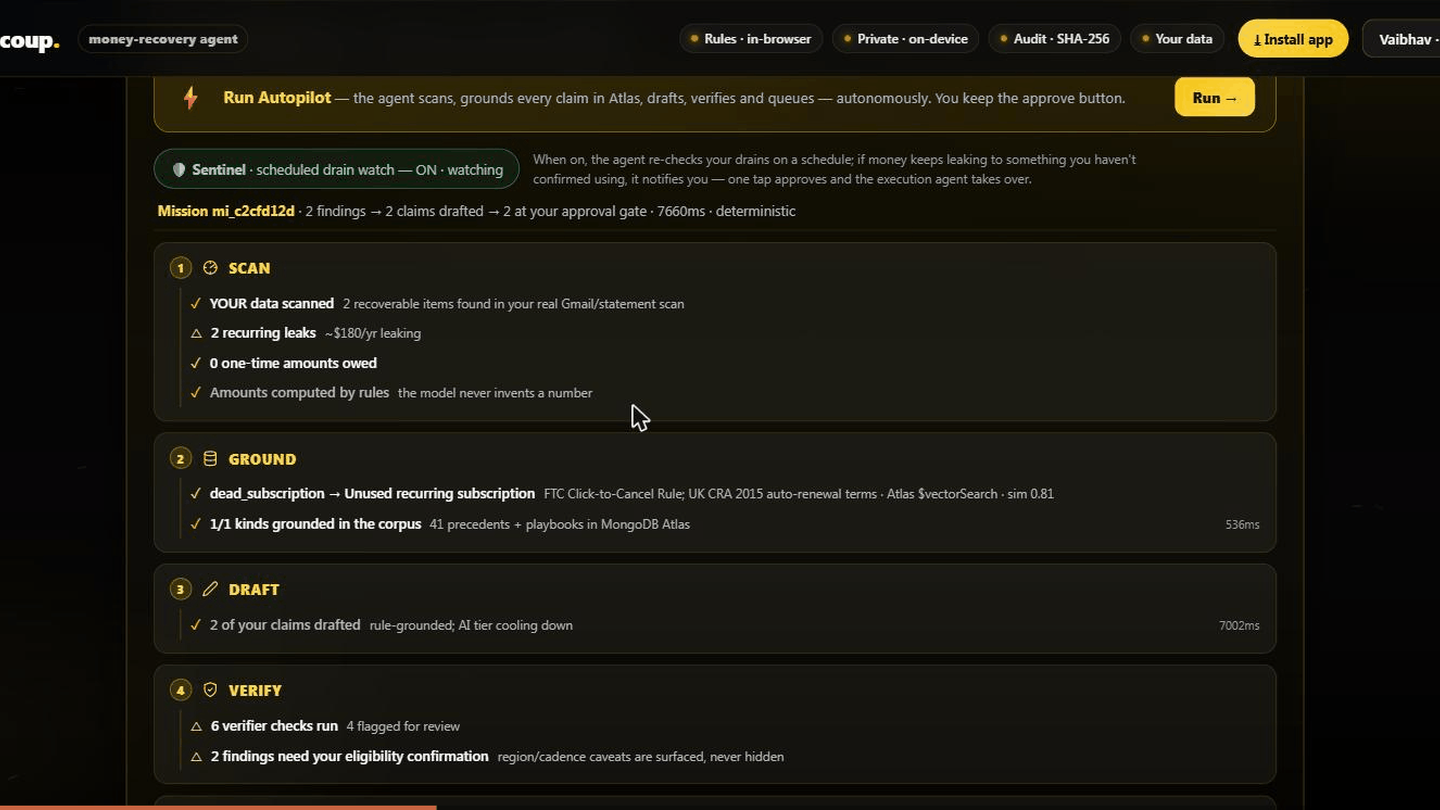Select the Audit SHA-256 chip

click(x=1054, y=39)
